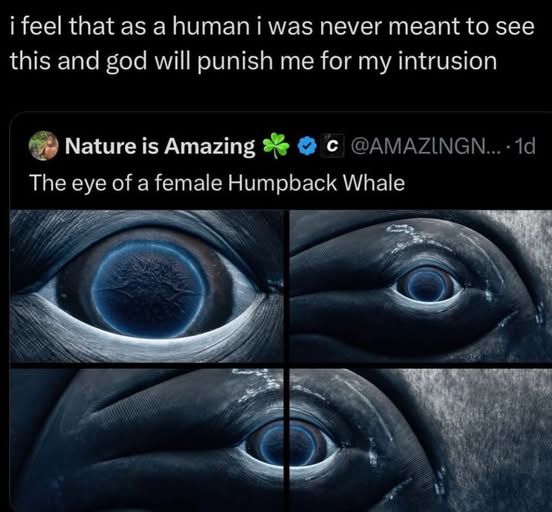The height and width of the screenshot is (512, 552).
Task: Open the Nature is Amazing profile avatar
Action: (43, 146)
